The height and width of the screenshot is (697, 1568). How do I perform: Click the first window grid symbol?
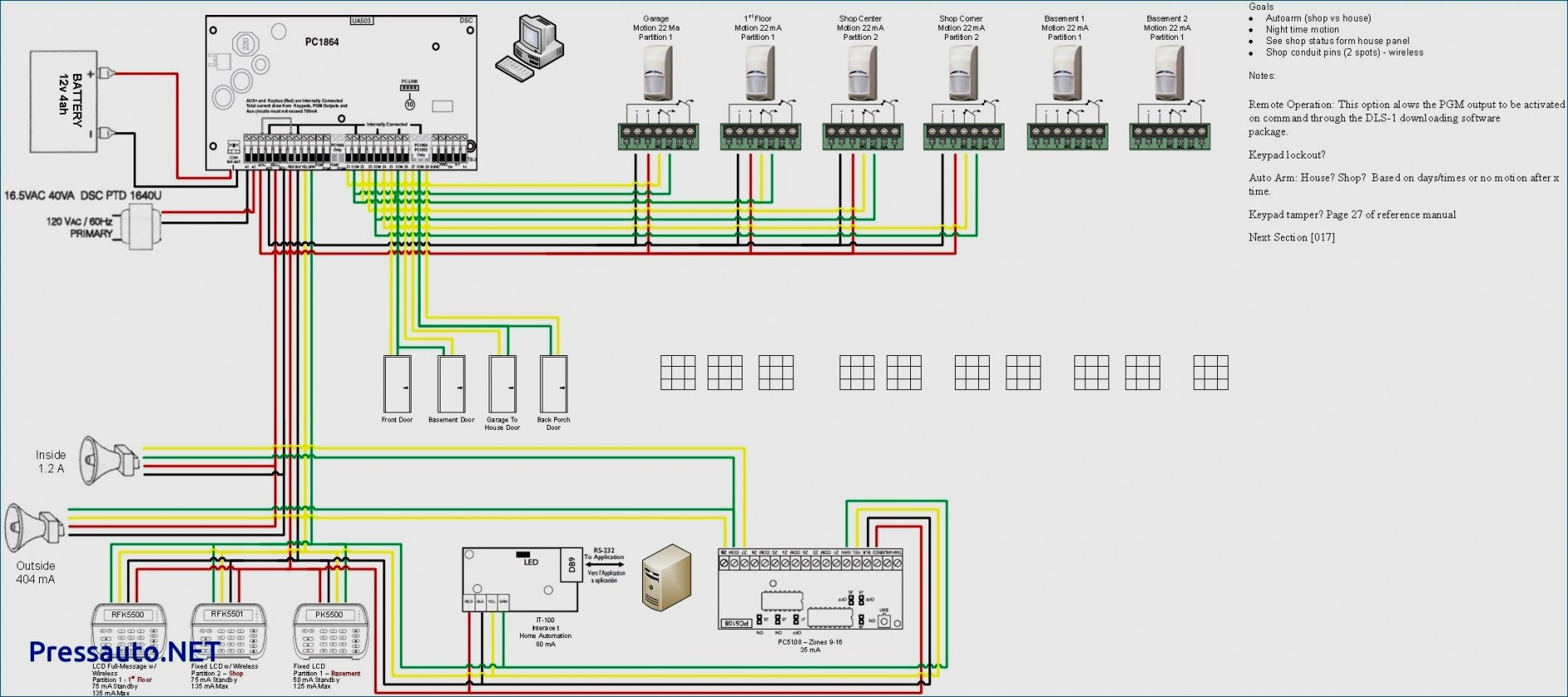click(x=677, y=373)
